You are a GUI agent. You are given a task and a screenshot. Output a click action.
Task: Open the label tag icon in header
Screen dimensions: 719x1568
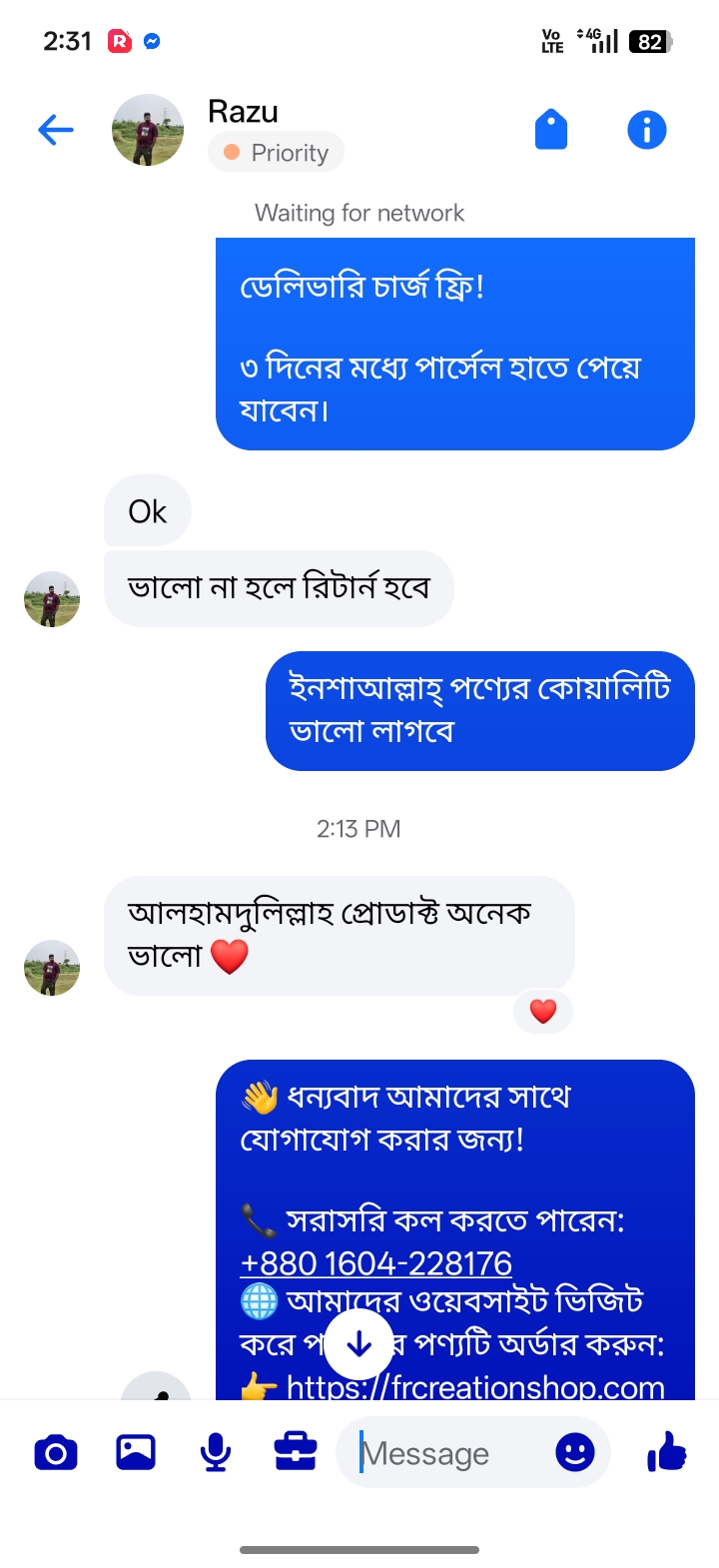551,130
